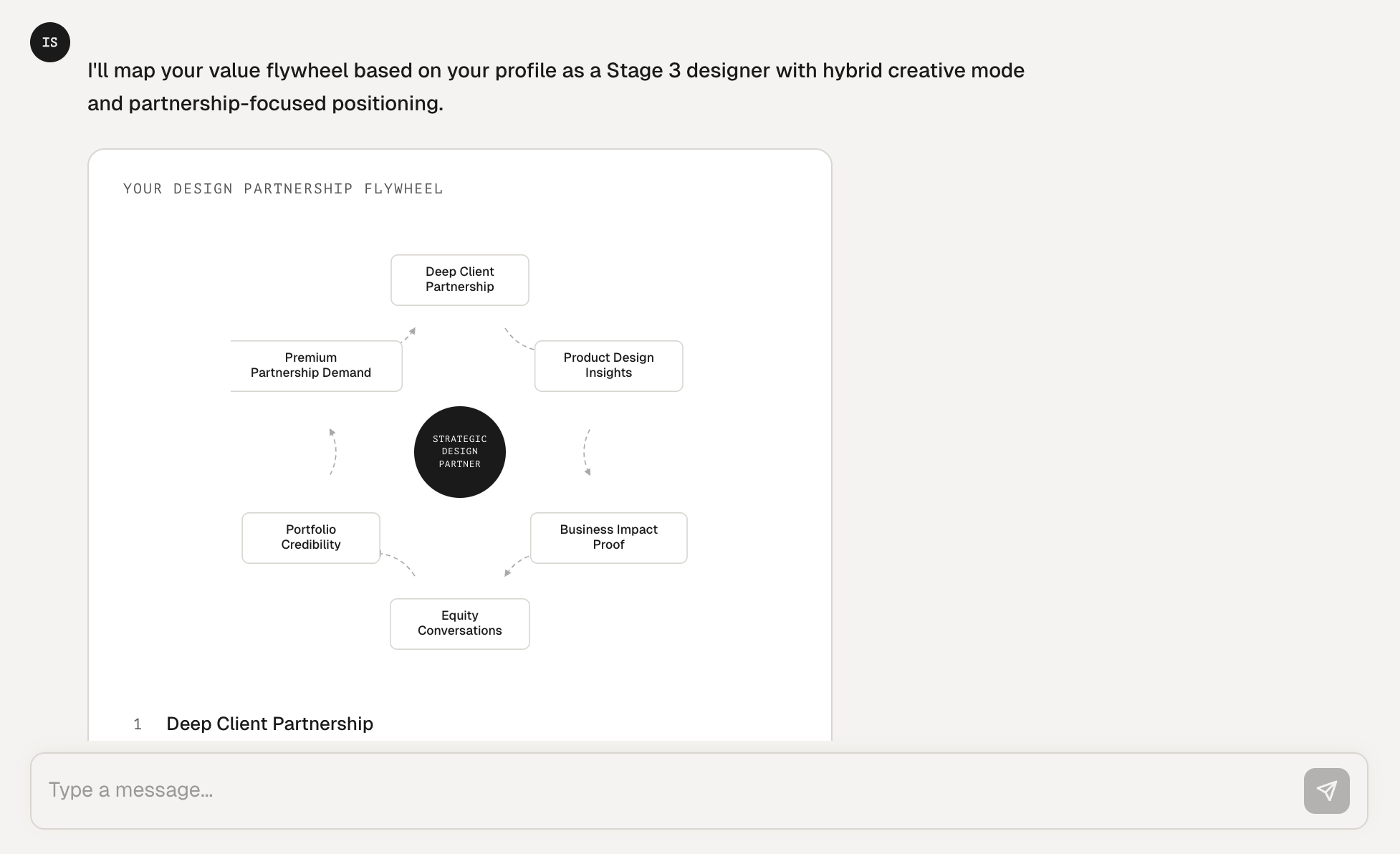Select the Product Design Insights node
Viewport: 1400px width, 854px height.
pos(608,366)
